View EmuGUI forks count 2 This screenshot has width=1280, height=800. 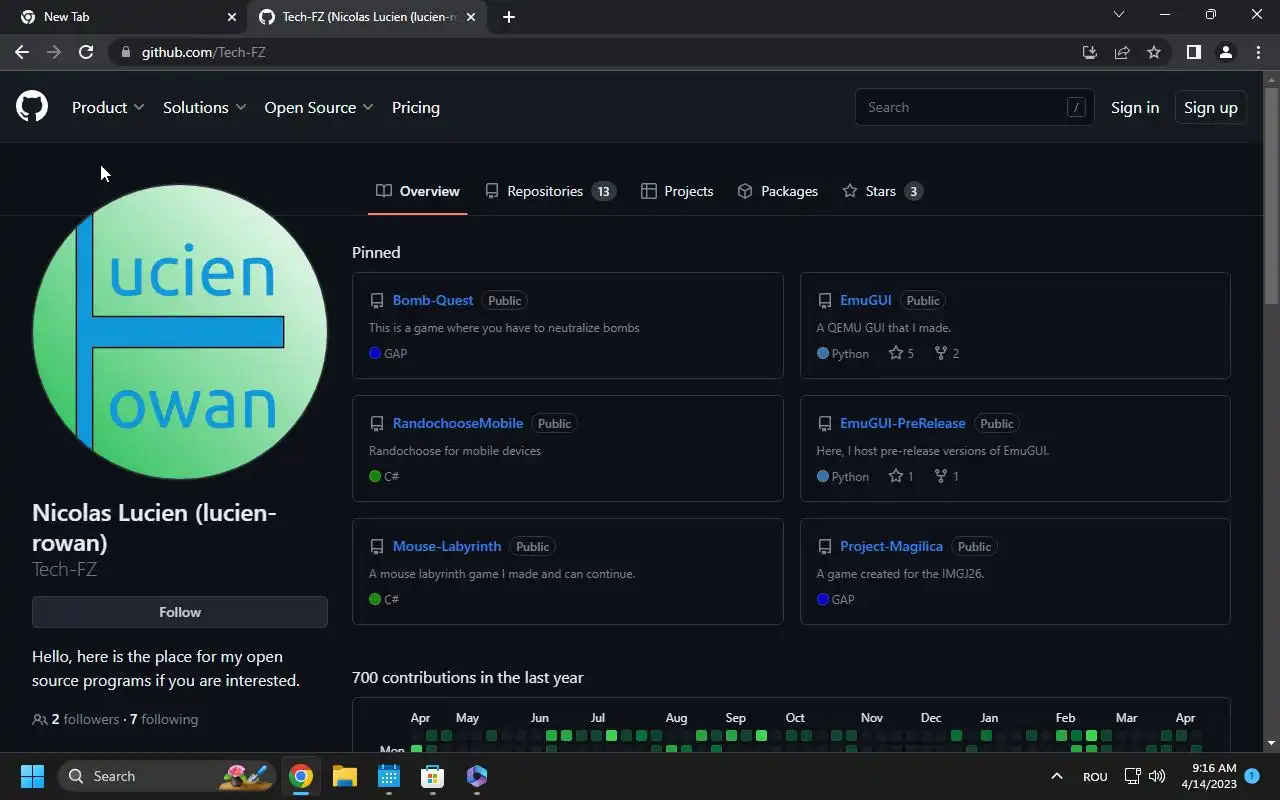point(947,353)
